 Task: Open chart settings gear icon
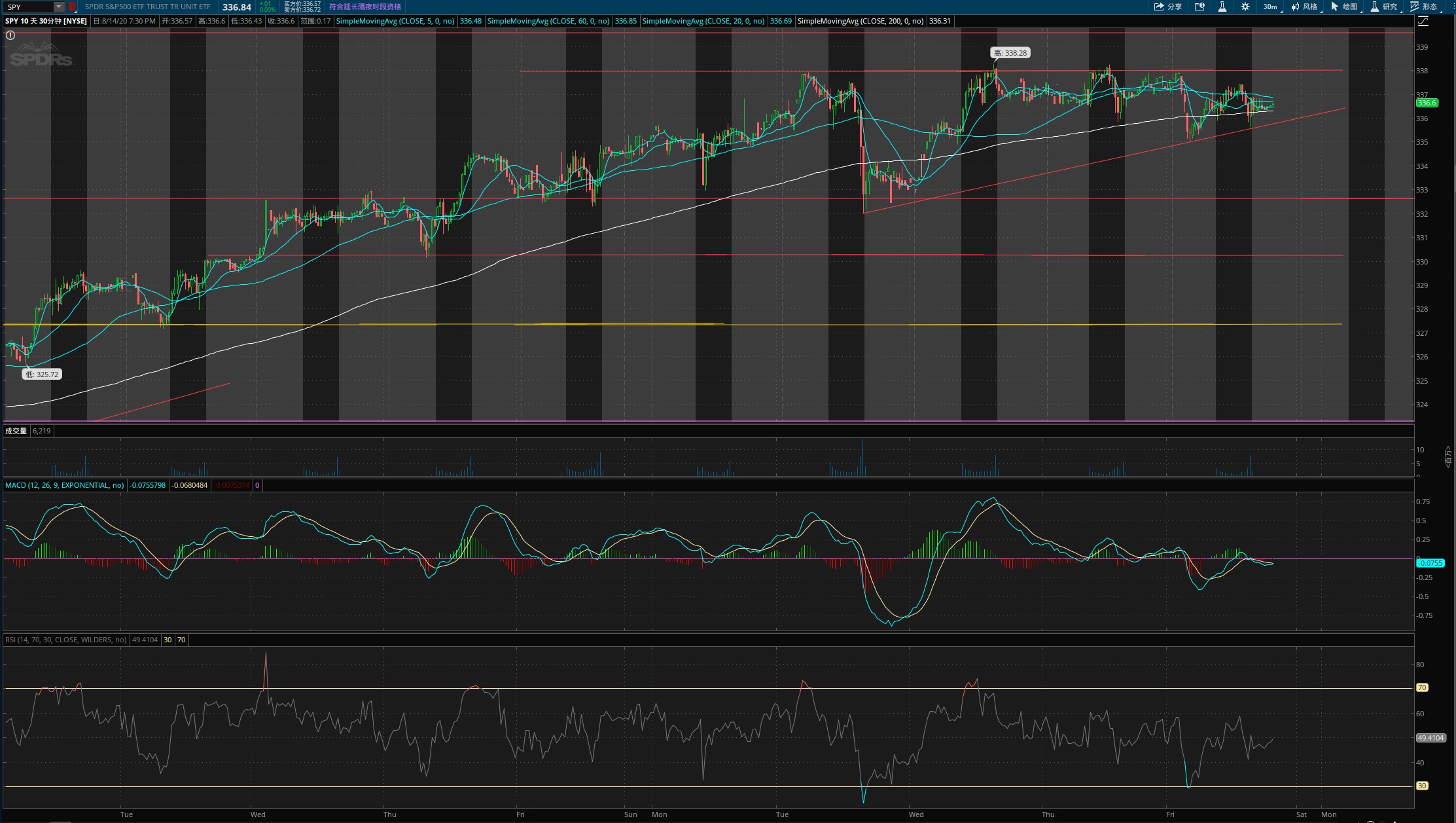(x=1245, y=7)
